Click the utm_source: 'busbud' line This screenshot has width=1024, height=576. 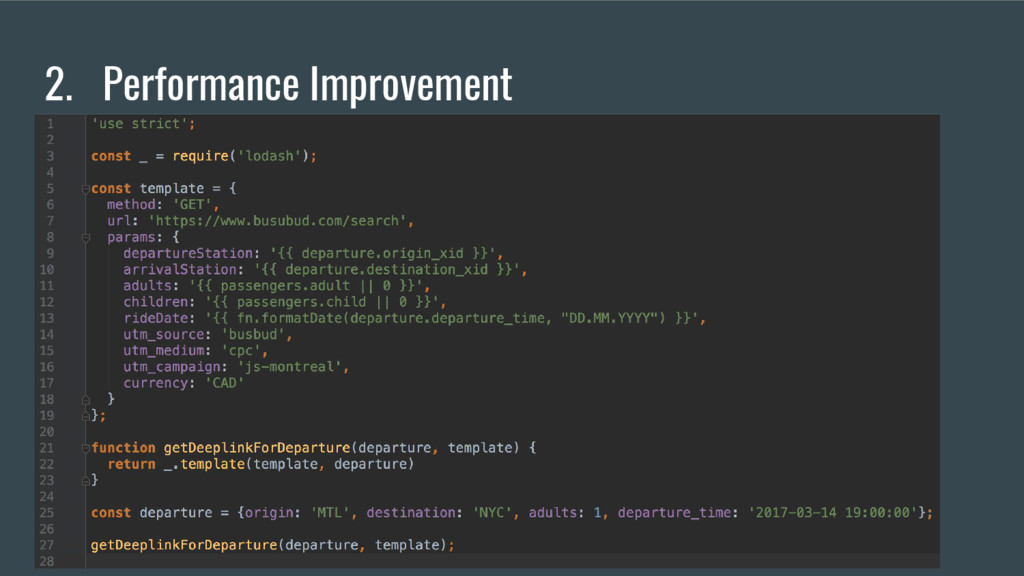point(208,334)
